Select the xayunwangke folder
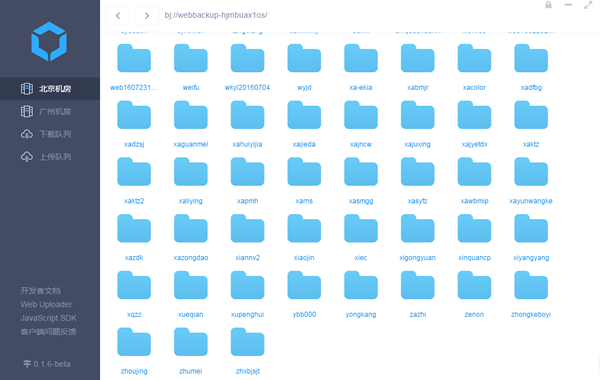This screenshot has width=600, height=380. [x=531, y=181]
